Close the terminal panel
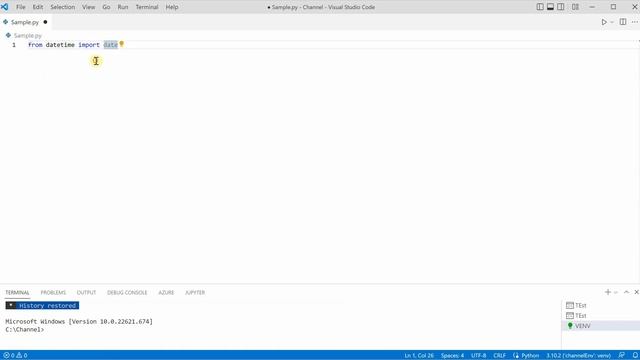 click(636, 292)
